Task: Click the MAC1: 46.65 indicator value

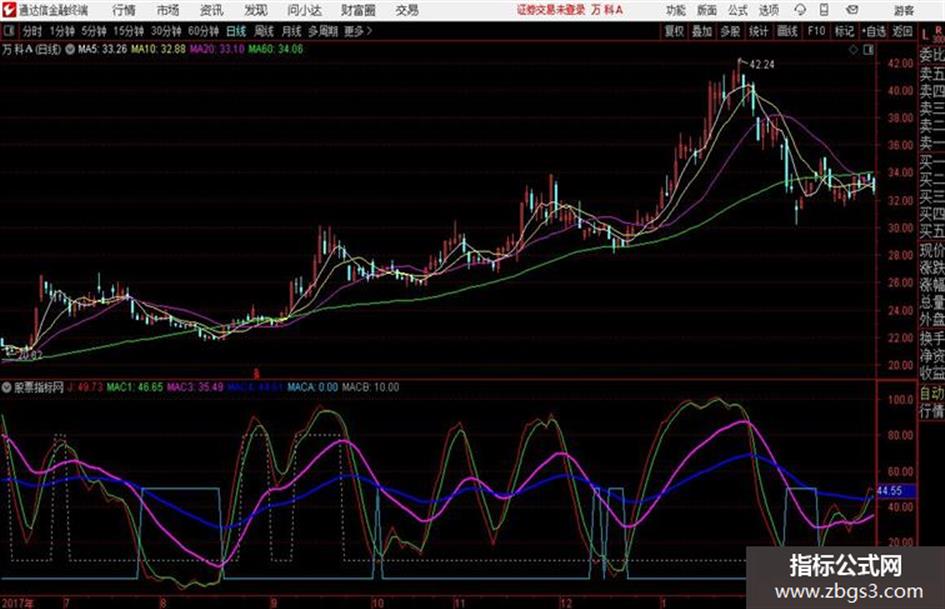Action: pyautogui.click(x=135, y=387)
